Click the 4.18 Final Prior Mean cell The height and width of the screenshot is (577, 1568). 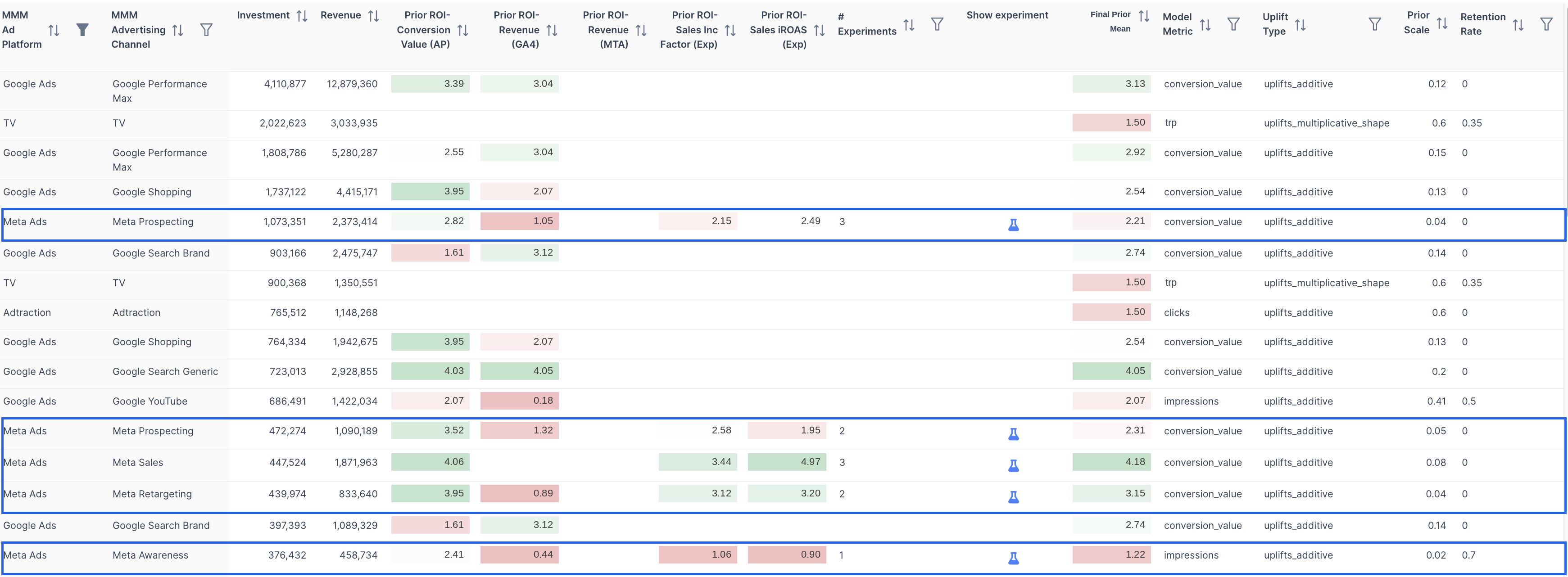coord(1111,463)
